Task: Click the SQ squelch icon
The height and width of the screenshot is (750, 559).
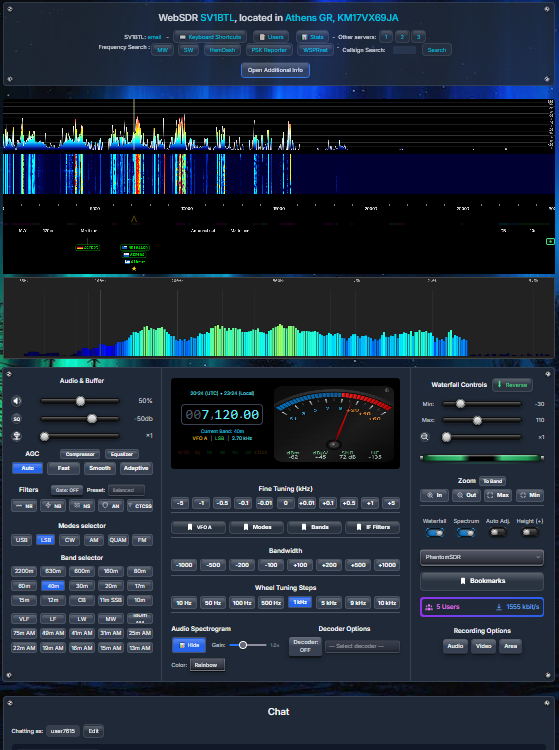Action: pyautogui.click(x=17, y=419)
